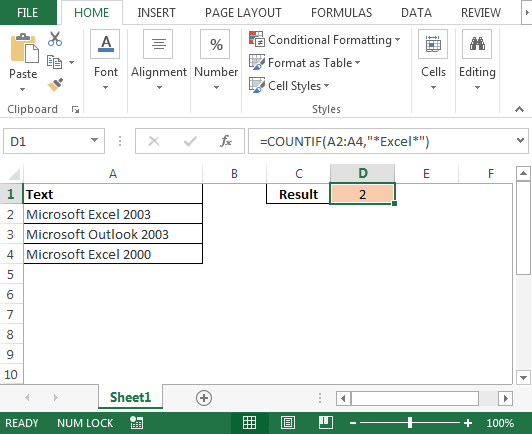Select the Sheet1 tab

[130, 397]
